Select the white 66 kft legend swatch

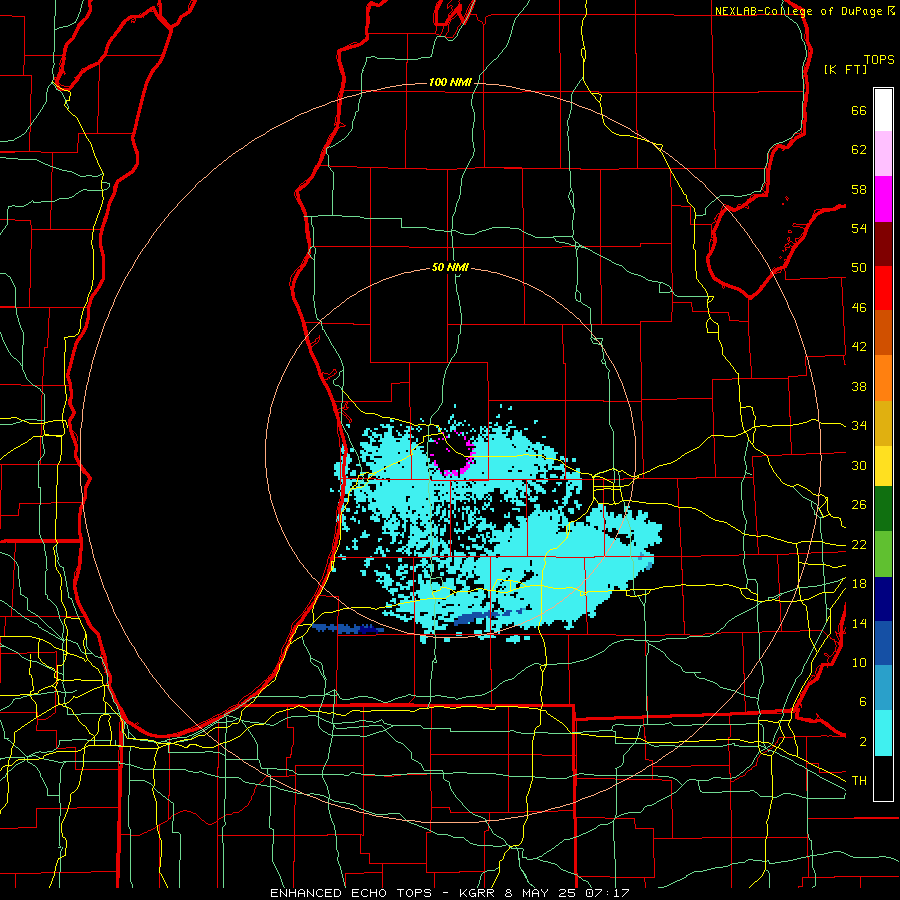(x=883, y=110)
